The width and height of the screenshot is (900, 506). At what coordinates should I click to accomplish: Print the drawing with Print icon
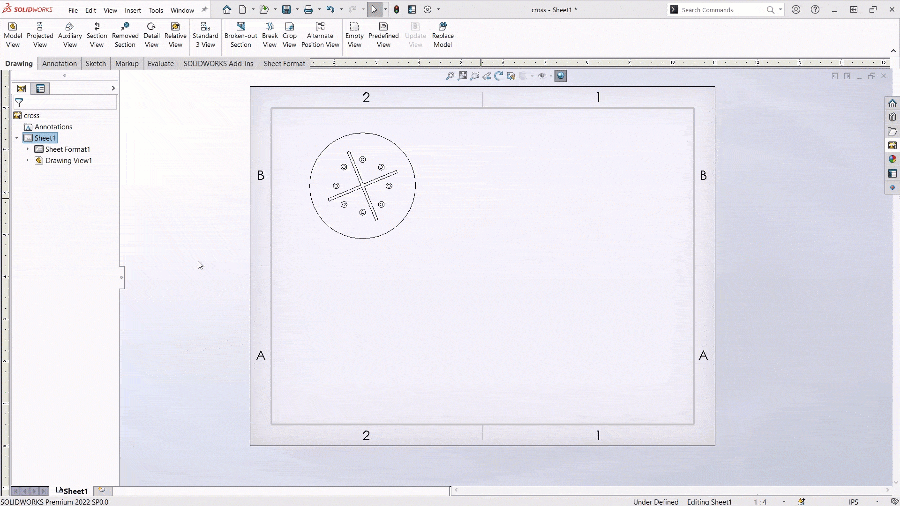(x=308, y=10)
